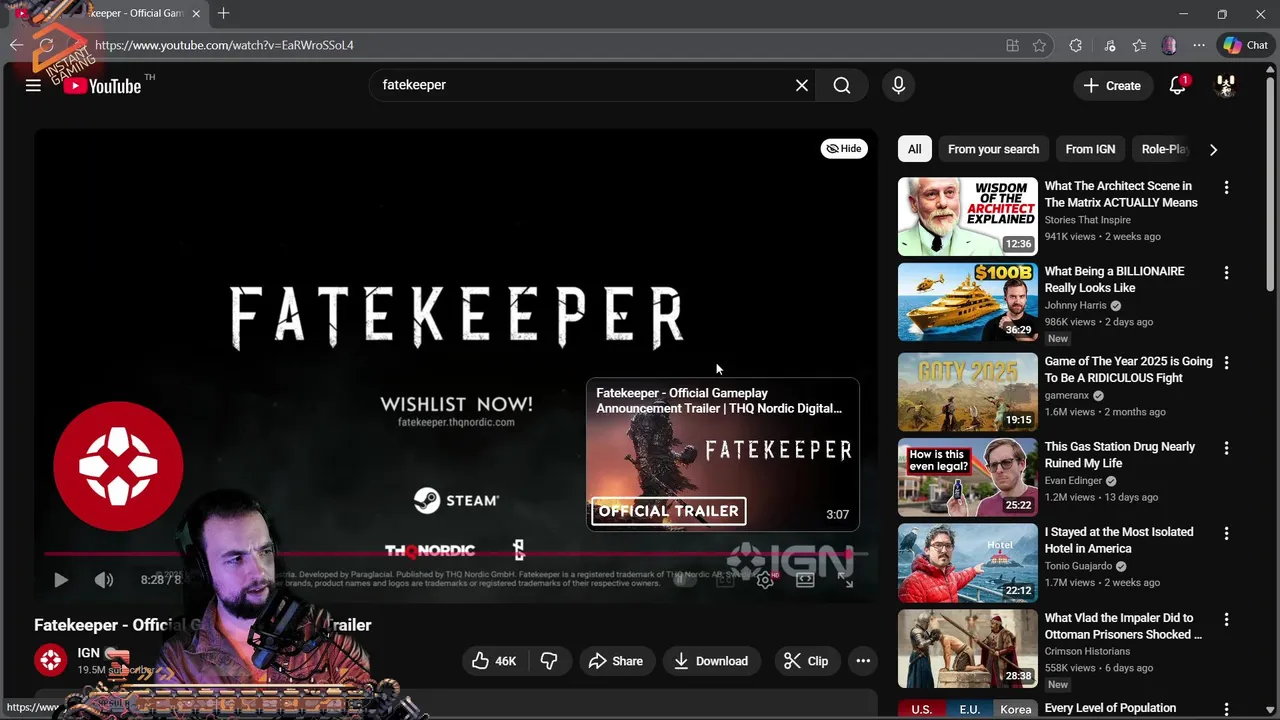Open browser settings and more menu
This screenshot has width=1280, height=720.
(1199, 45)
